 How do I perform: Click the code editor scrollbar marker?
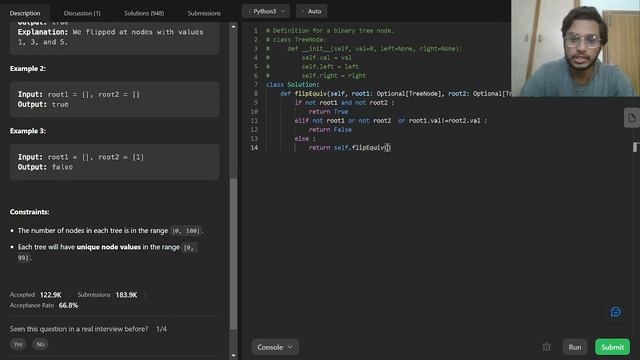(635, 147)
